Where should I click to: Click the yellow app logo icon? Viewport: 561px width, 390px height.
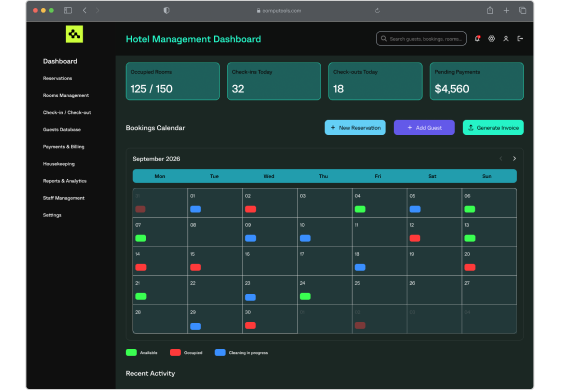(x=74, y=34)
